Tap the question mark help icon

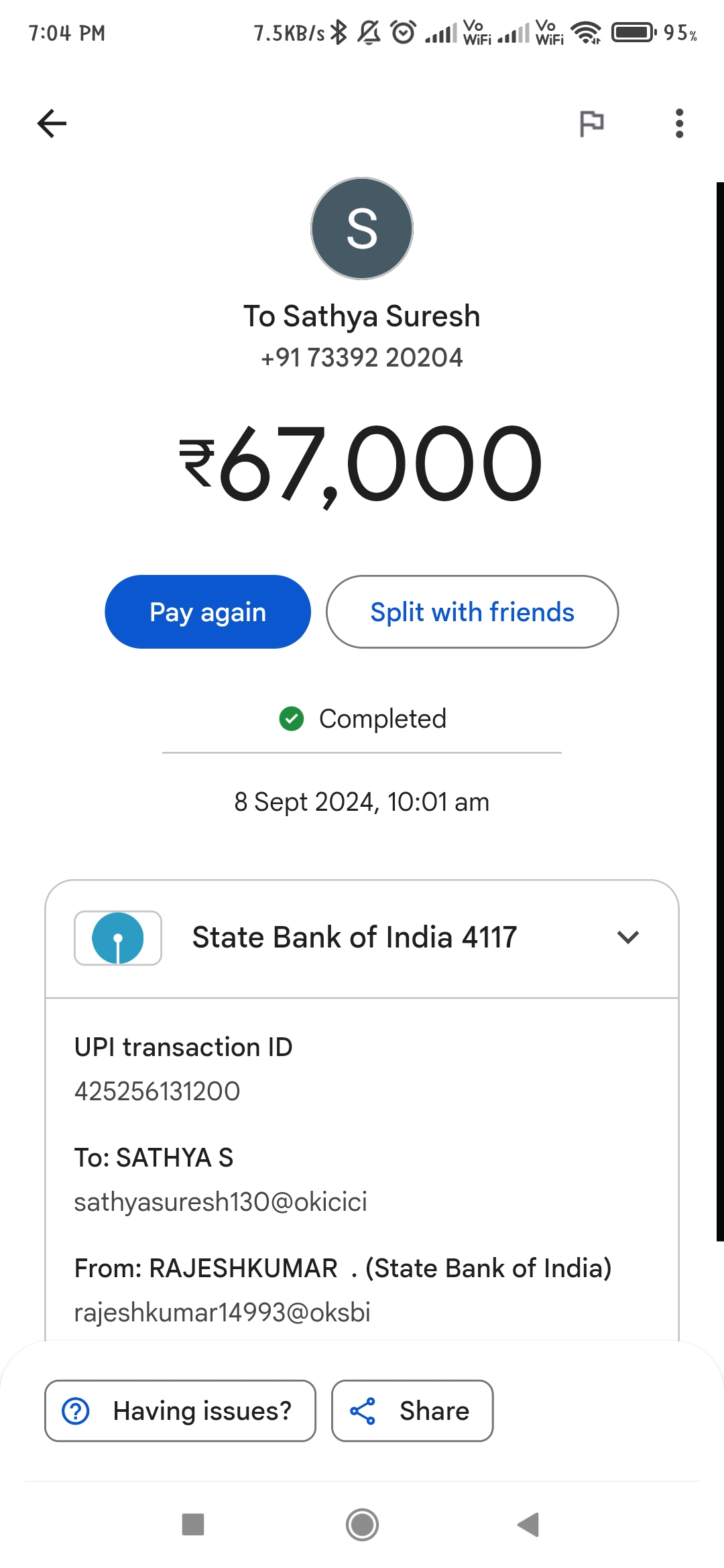(x=76, y=1411)
